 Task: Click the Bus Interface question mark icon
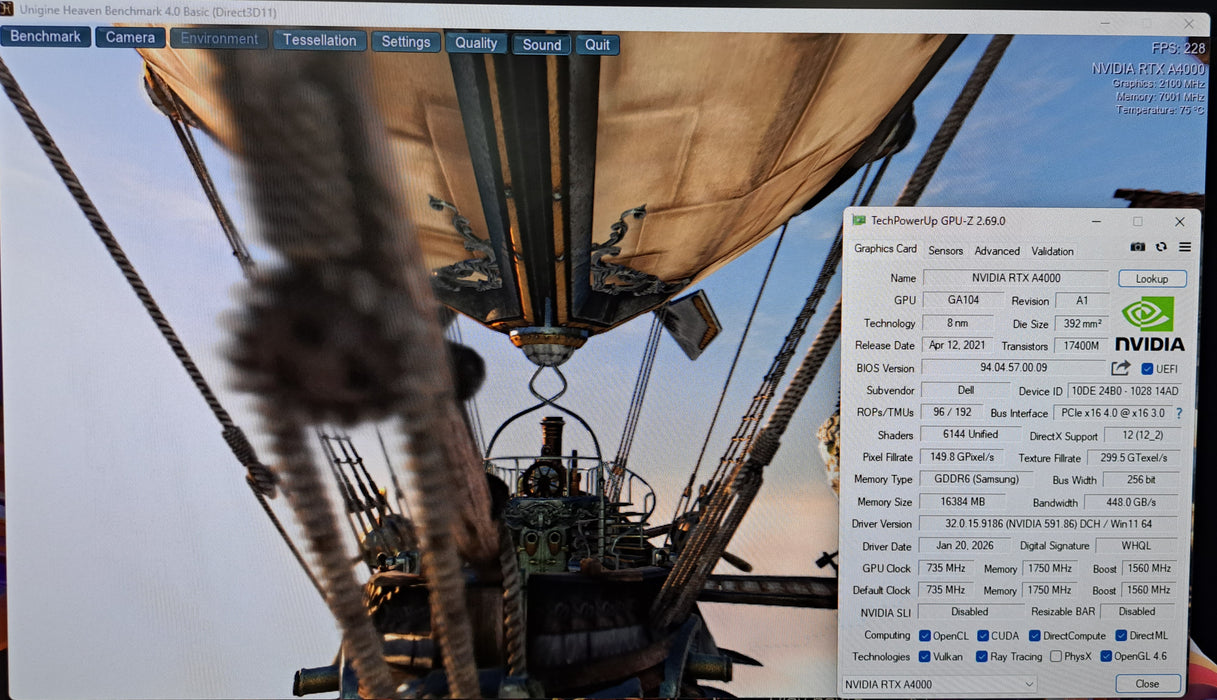pyautogui.click(x=1179, y=413)
